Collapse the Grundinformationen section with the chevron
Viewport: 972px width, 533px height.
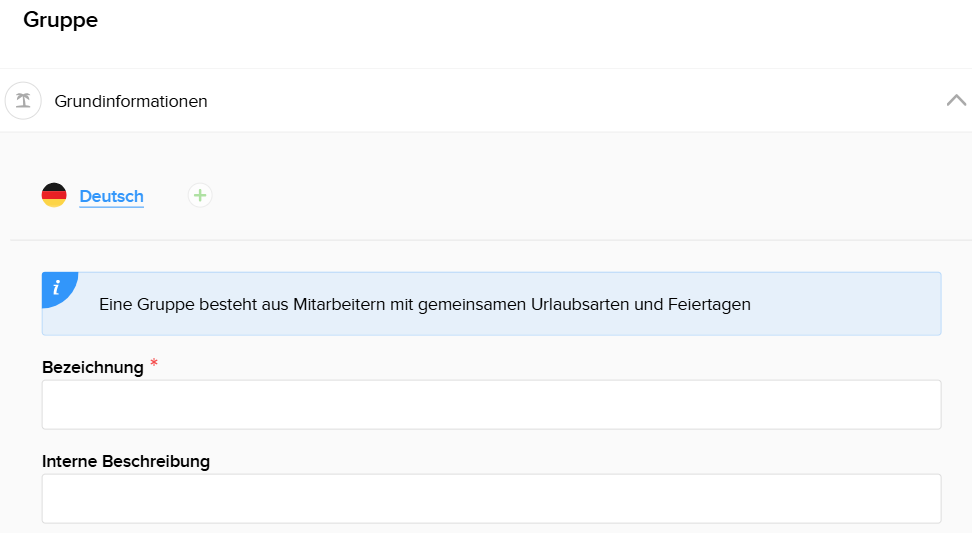pyautogui.click(x=956, y=100)
